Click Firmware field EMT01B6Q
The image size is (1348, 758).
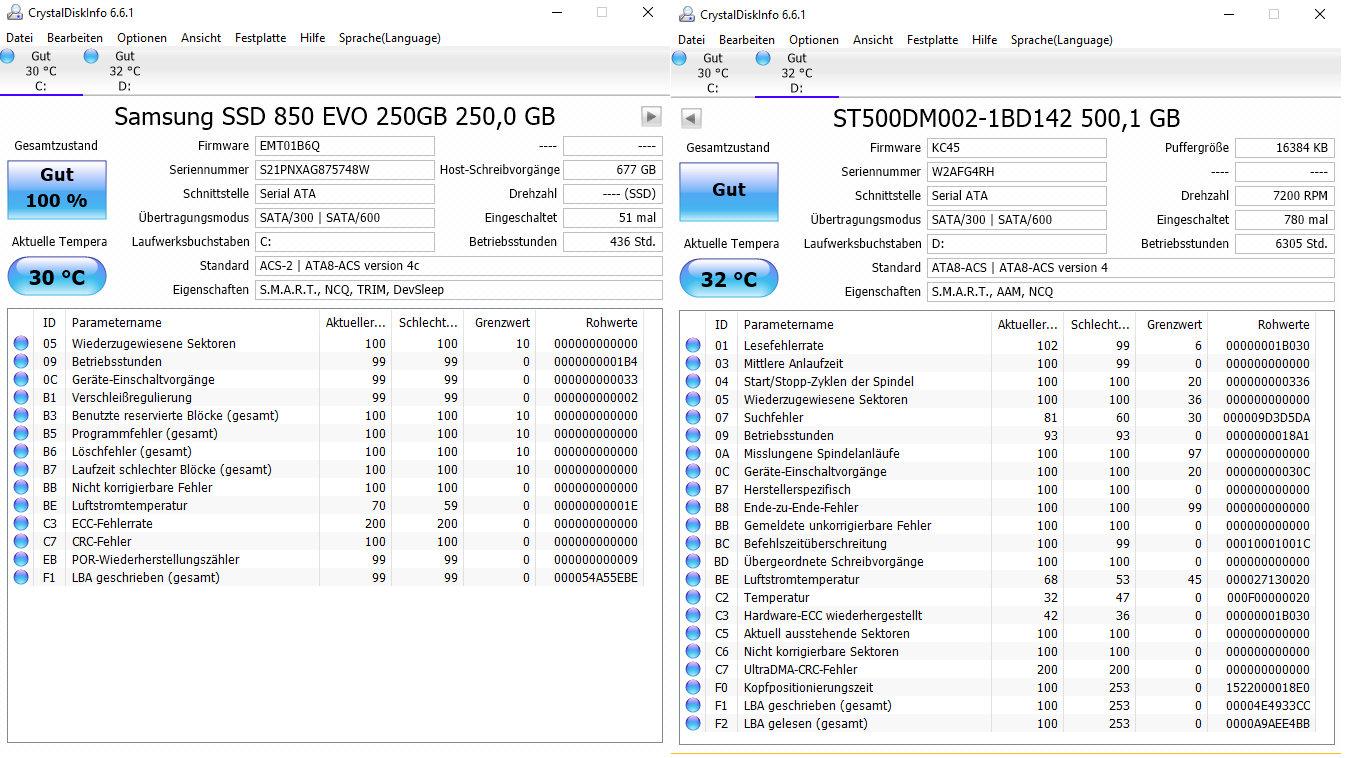(345, 146)
